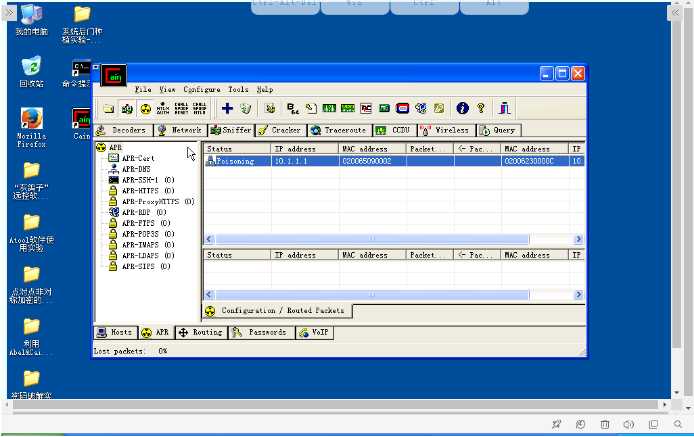694x437 pixels.
Task: Open the View menu
Action: click(x=167, y=89)
